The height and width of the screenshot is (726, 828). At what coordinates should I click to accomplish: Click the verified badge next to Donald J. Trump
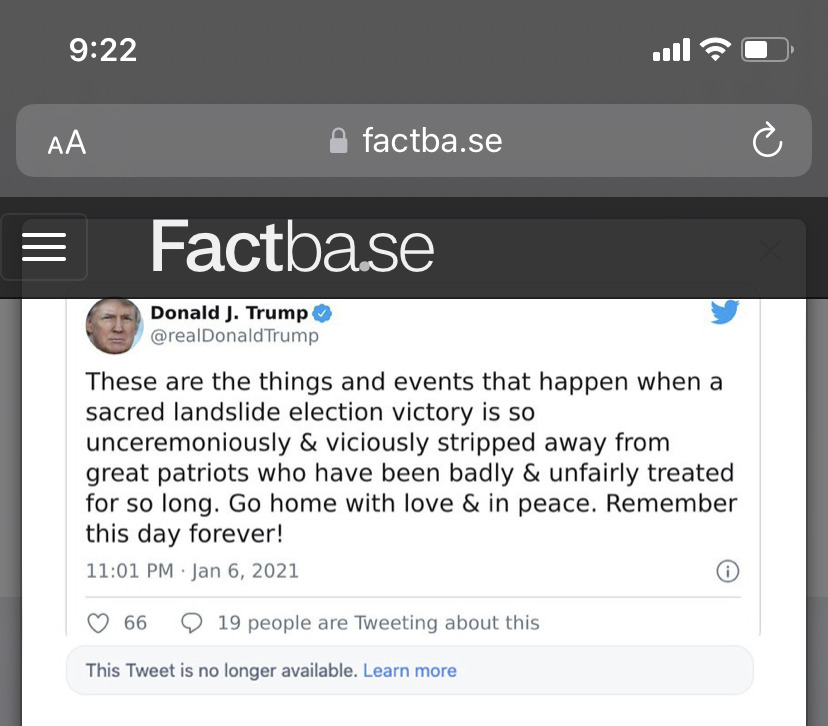322,313
